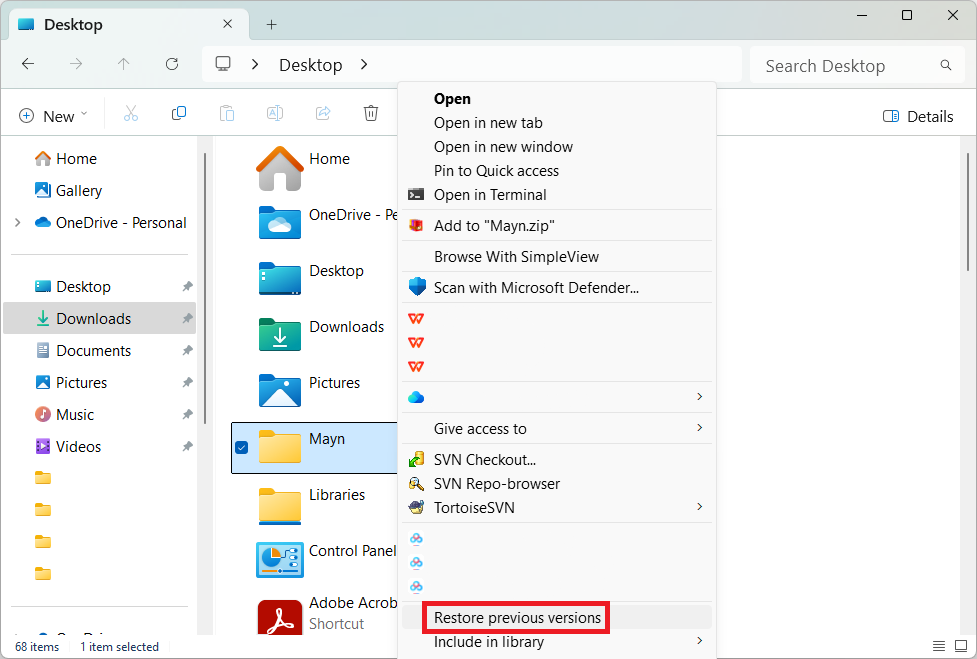This screenshot has width=977, height=659.
Task: Click the Refresh button in navigation bar
Action: tap(172, 64)
